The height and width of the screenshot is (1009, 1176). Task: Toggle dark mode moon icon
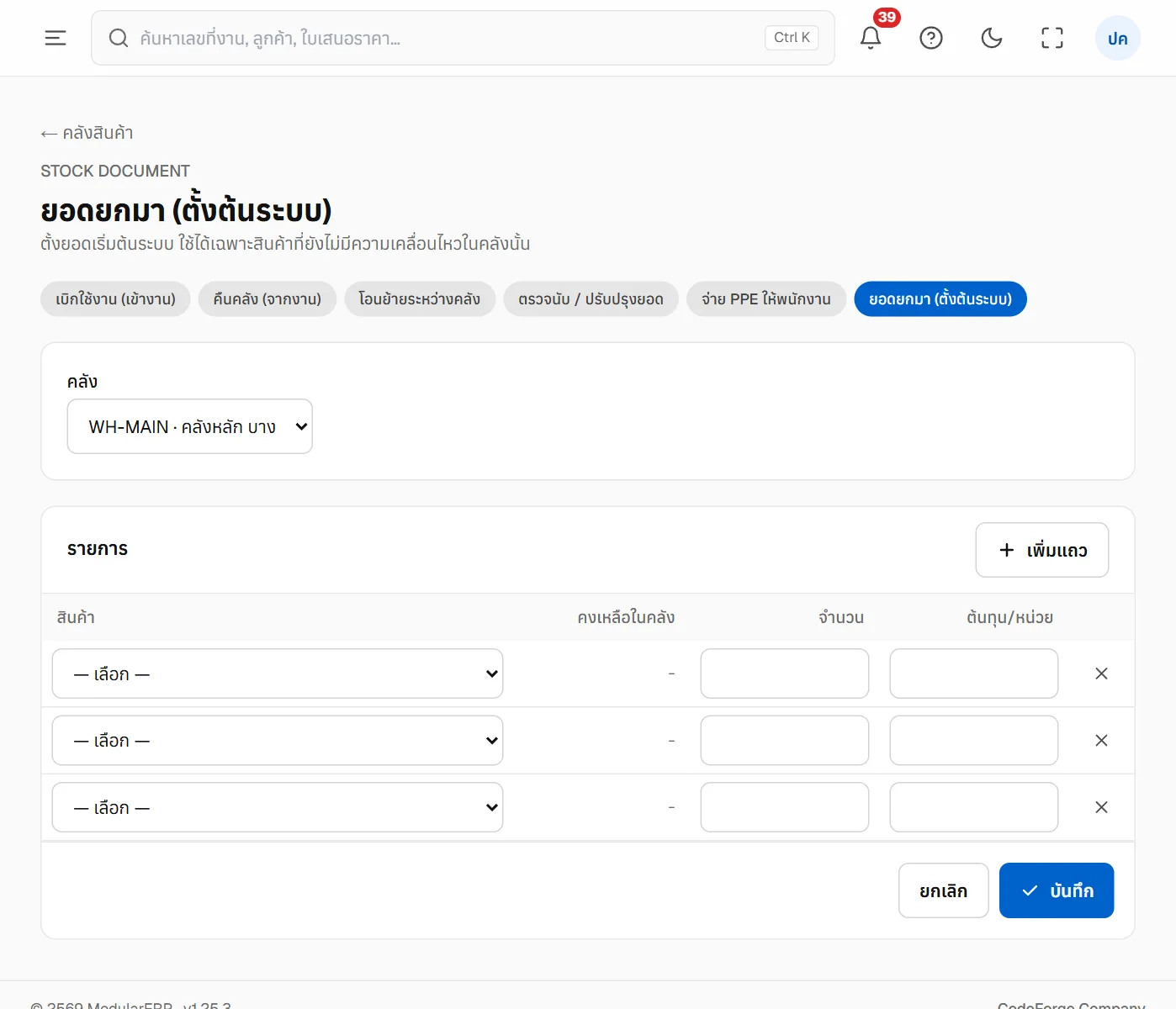[992, 38]
